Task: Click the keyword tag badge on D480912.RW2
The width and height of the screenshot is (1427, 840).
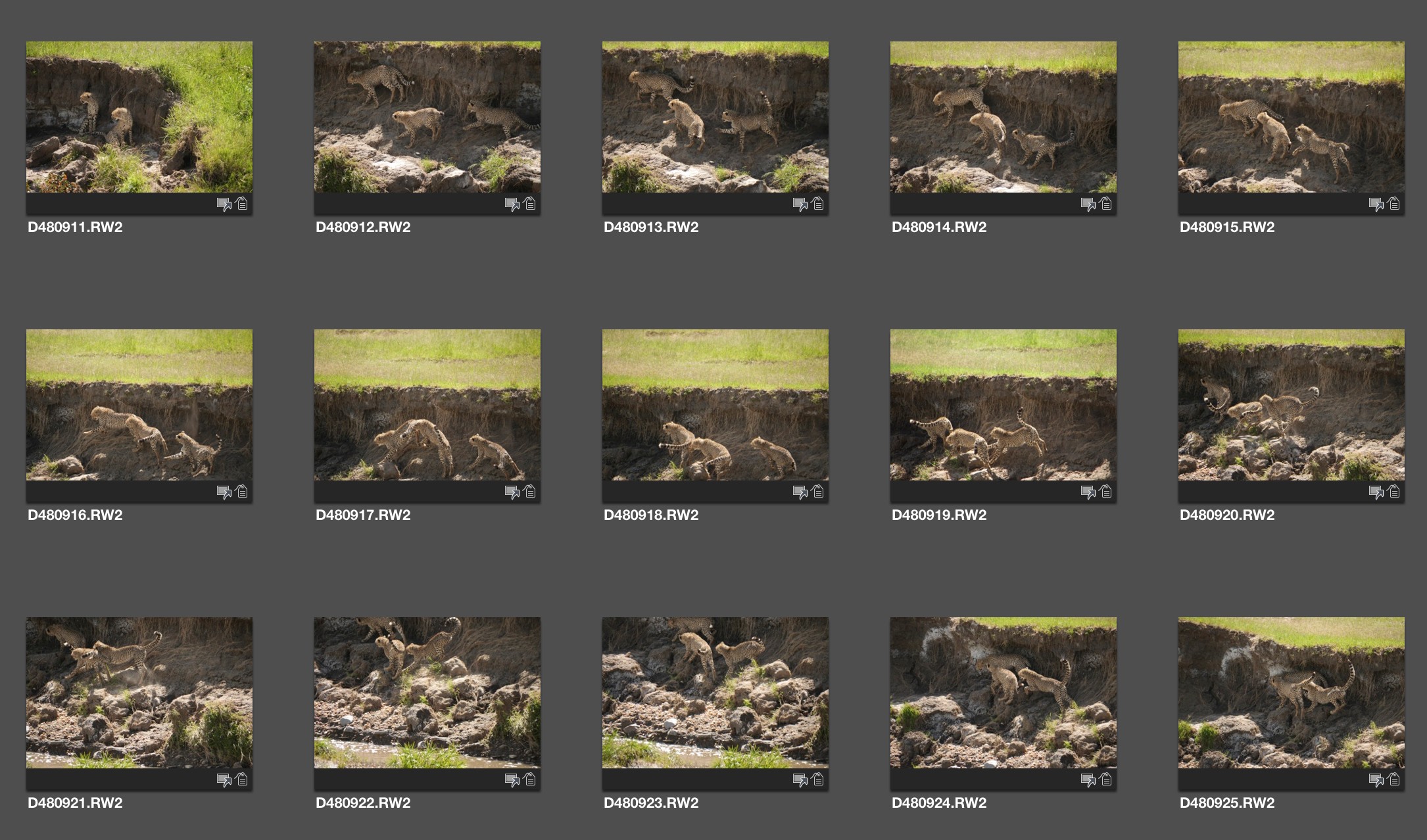Action: [x=530, y=204]
